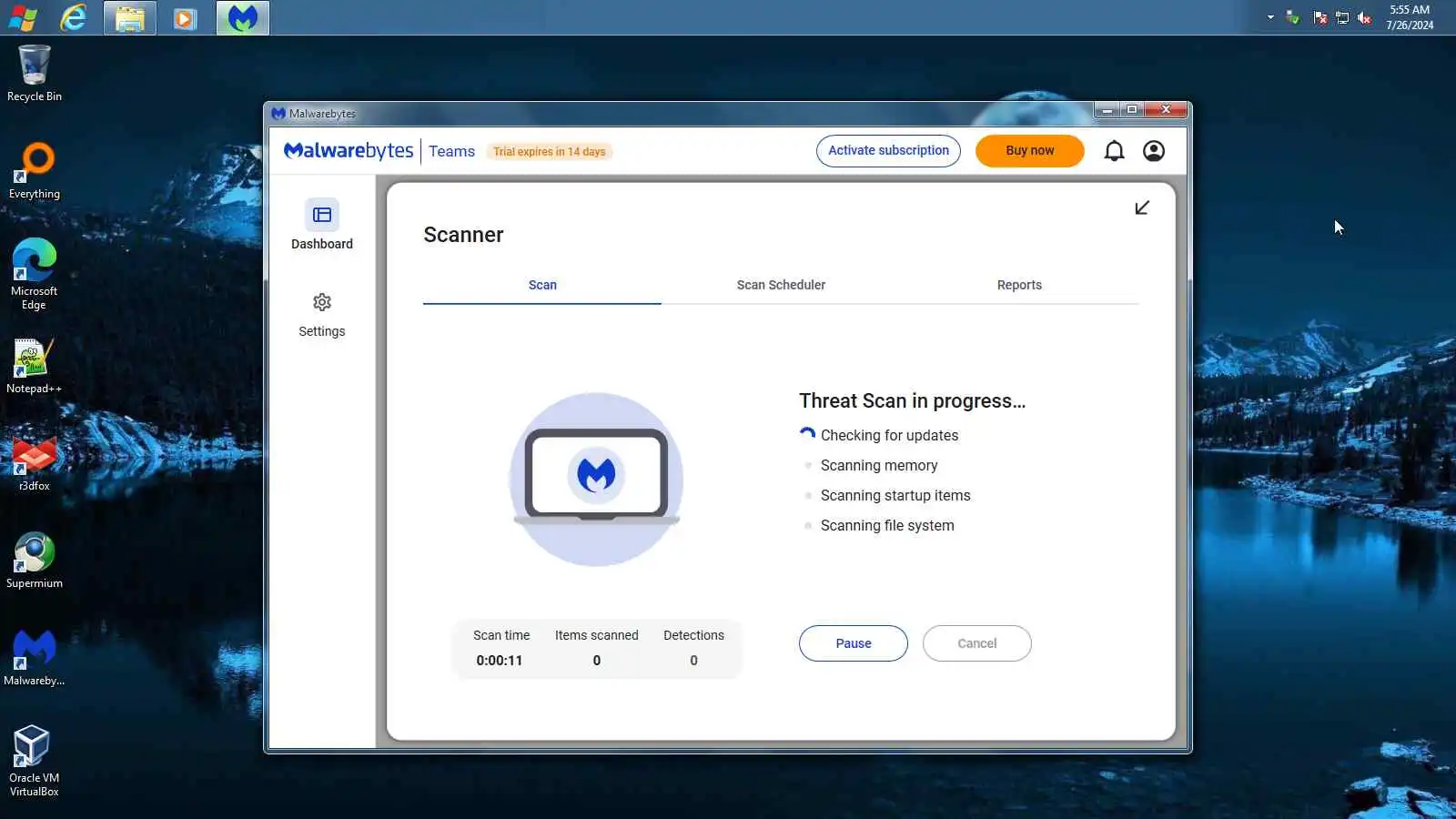Show hidden system tray icons
The height and width of the screenshot is (819, 1456).
point(1270,17)
